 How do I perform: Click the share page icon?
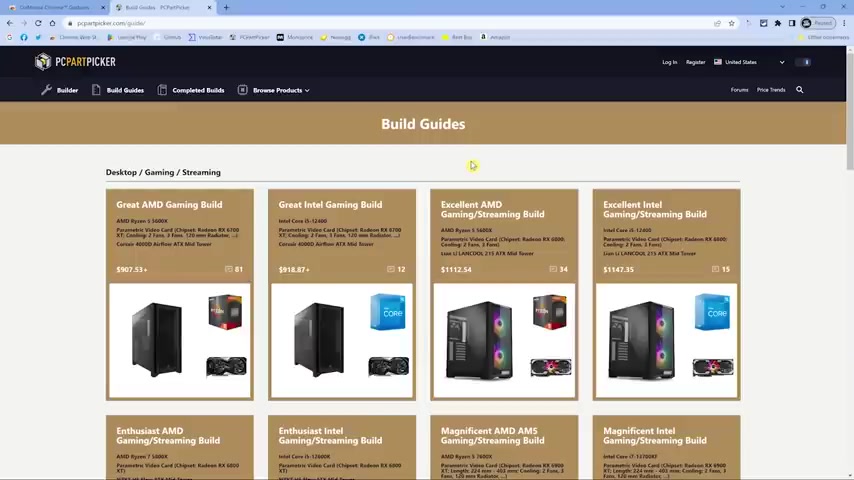tap(717, 23)
